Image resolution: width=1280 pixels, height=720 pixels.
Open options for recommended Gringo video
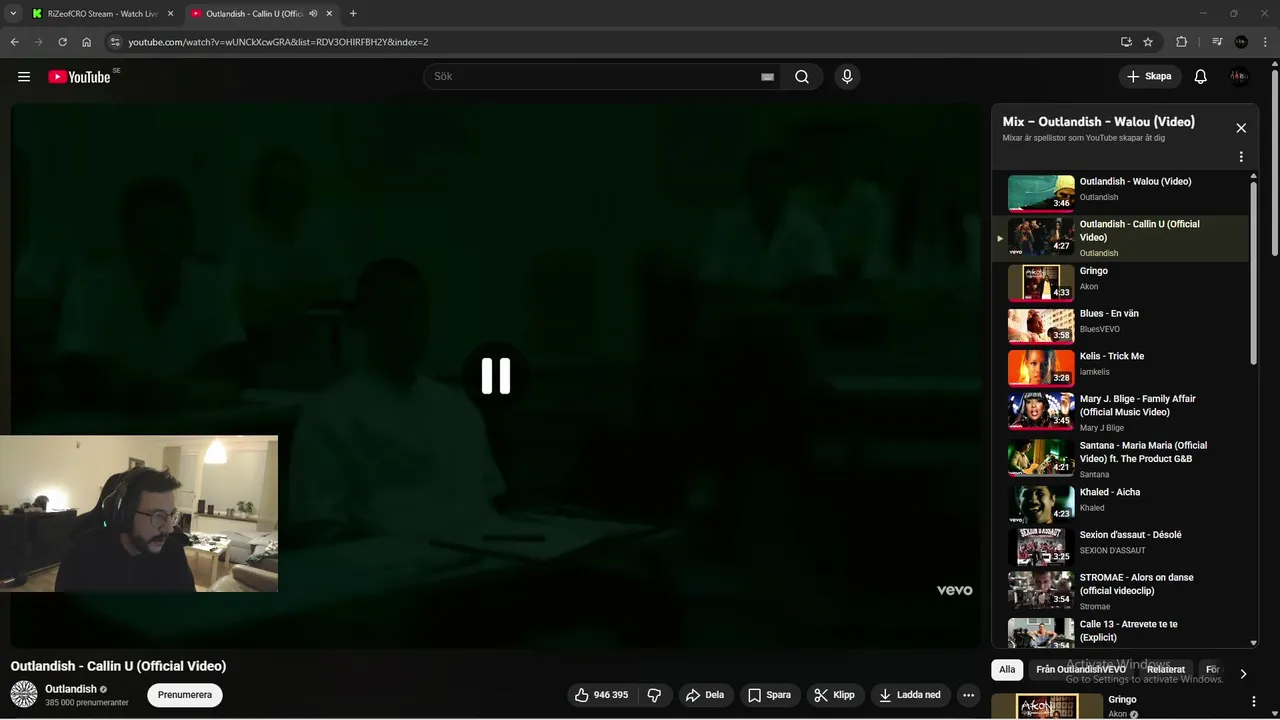(x=1254, y=702)
